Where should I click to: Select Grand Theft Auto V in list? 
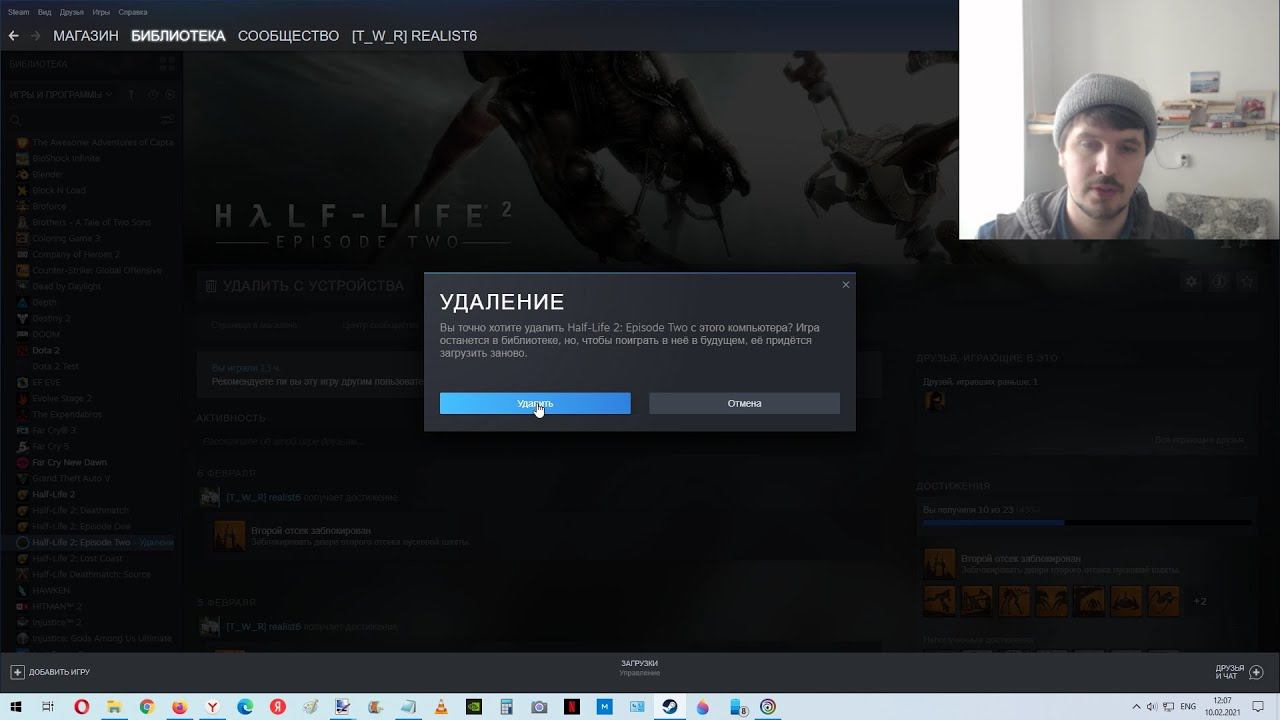(71, 478)
